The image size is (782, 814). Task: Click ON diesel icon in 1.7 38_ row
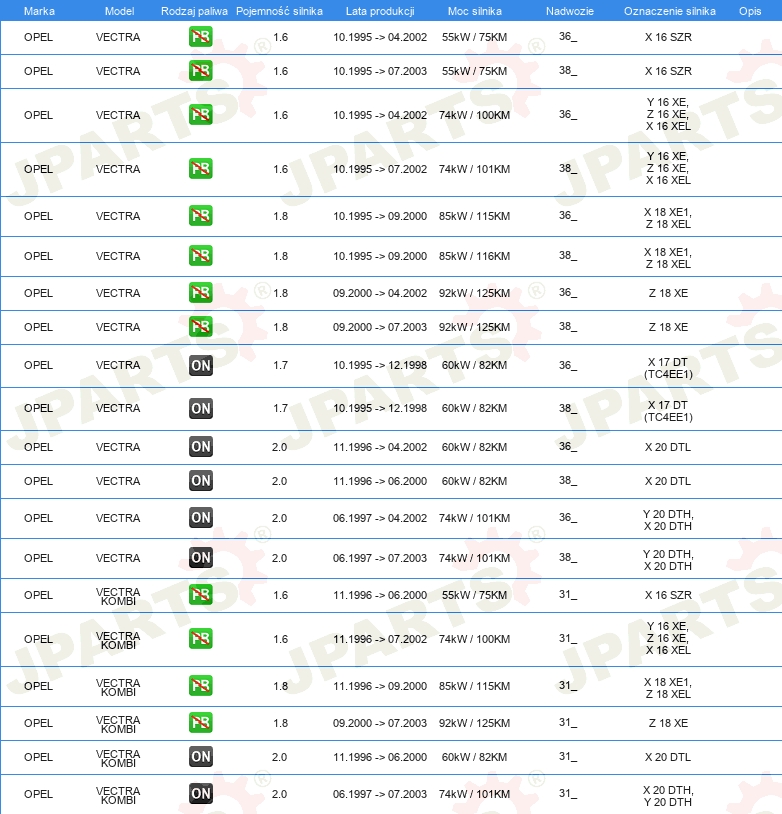click(200, 409)
